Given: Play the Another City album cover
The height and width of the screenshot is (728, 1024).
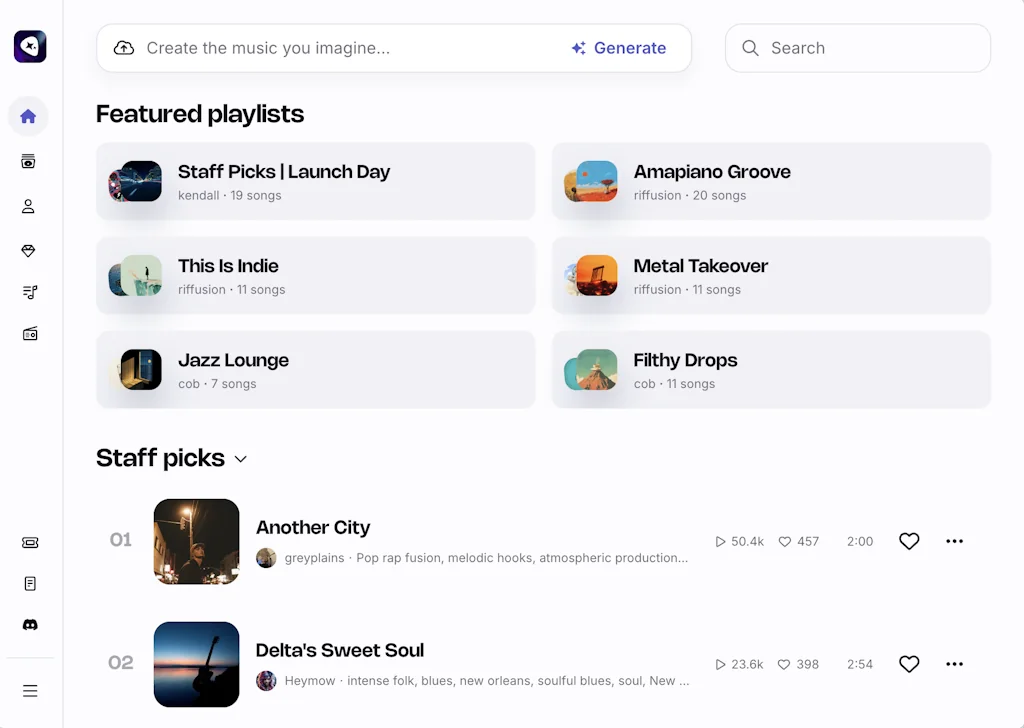Looking at the screenshot, I should pos(196,541).
